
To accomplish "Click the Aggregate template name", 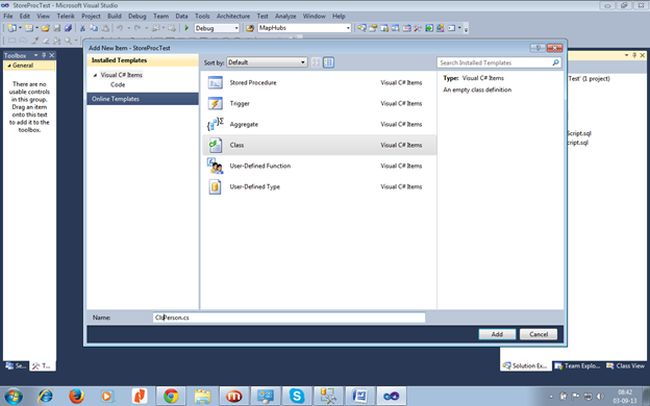I will pos(244,124).
